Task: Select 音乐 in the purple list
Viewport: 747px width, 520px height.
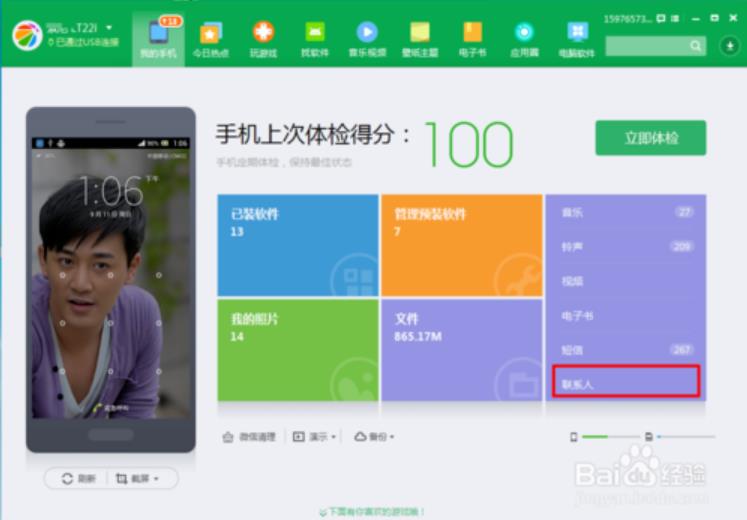Action: click(626, 212)
